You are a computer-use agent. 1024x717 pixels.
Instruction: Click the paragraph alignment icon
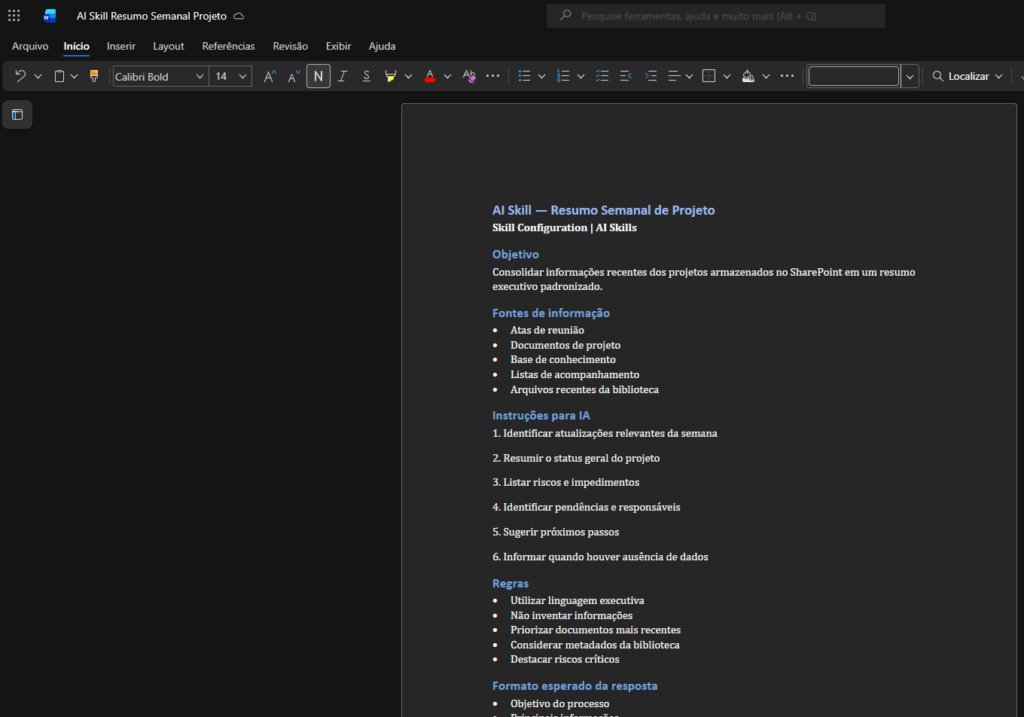(674, 76)
